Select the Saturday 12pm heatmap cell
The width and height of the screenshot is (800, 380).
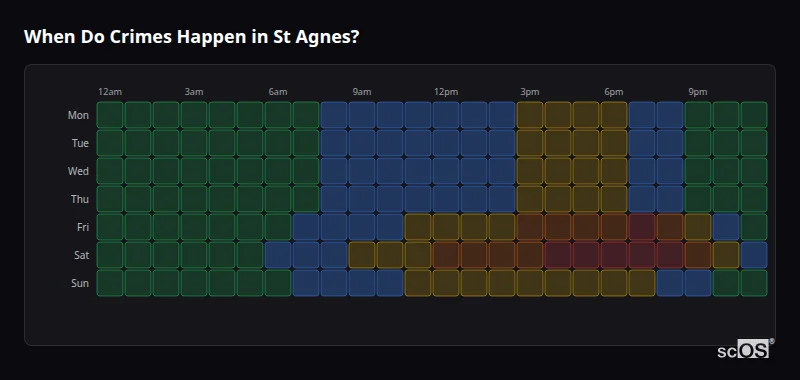(x=446, y=255)
